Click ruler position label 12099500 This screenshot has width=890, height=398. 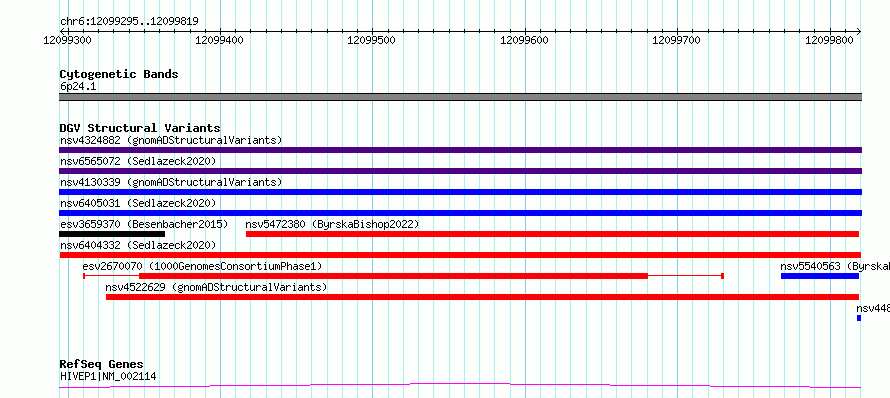point(372,40)
